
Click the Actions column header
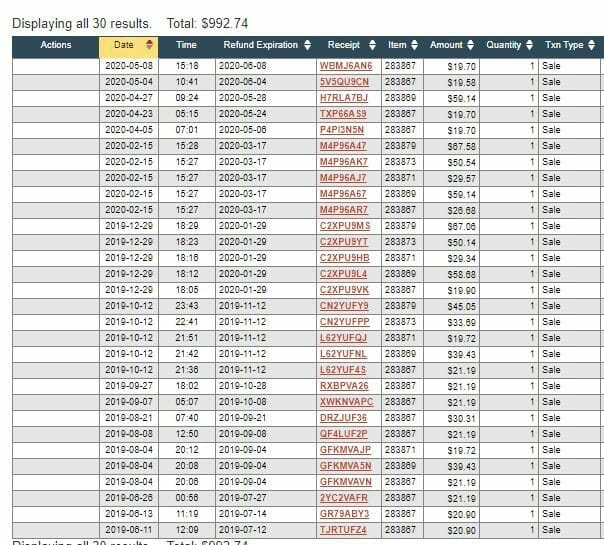click(x=56, y=45)
